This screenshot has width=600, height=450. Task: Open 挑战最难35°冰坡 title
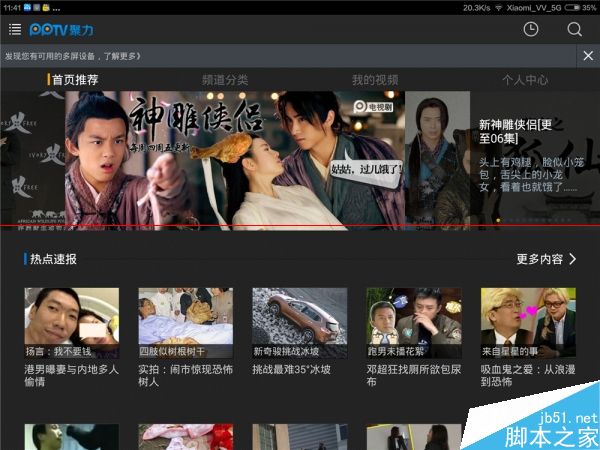click(292, 370)
